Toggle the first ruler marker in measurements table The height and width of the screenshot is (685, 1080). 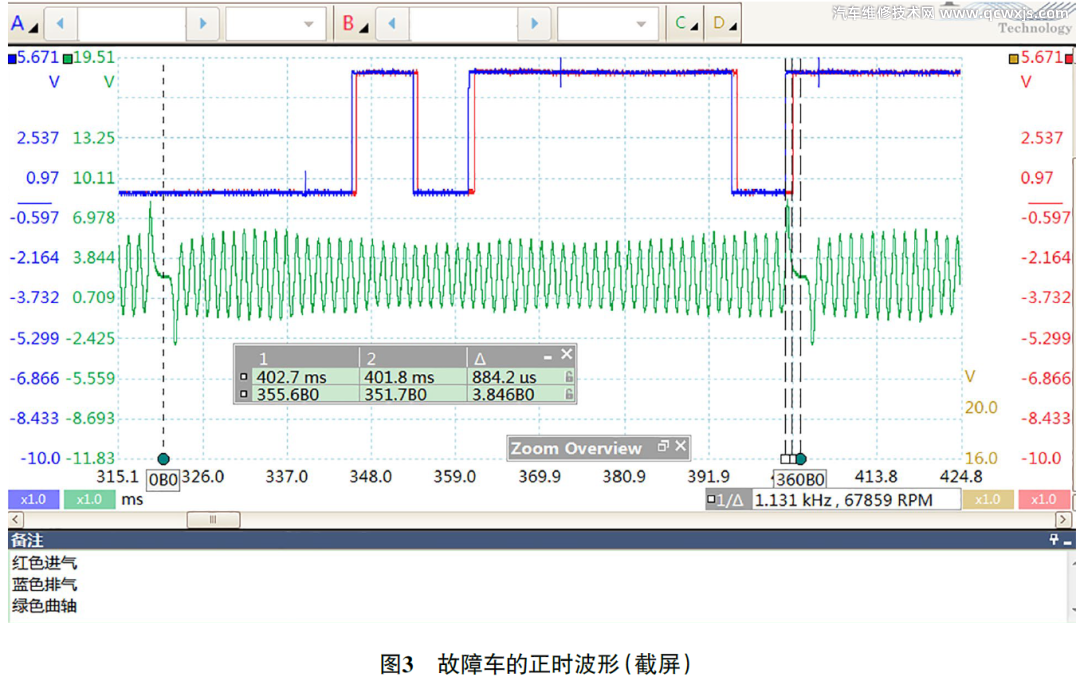pos(244,377)
